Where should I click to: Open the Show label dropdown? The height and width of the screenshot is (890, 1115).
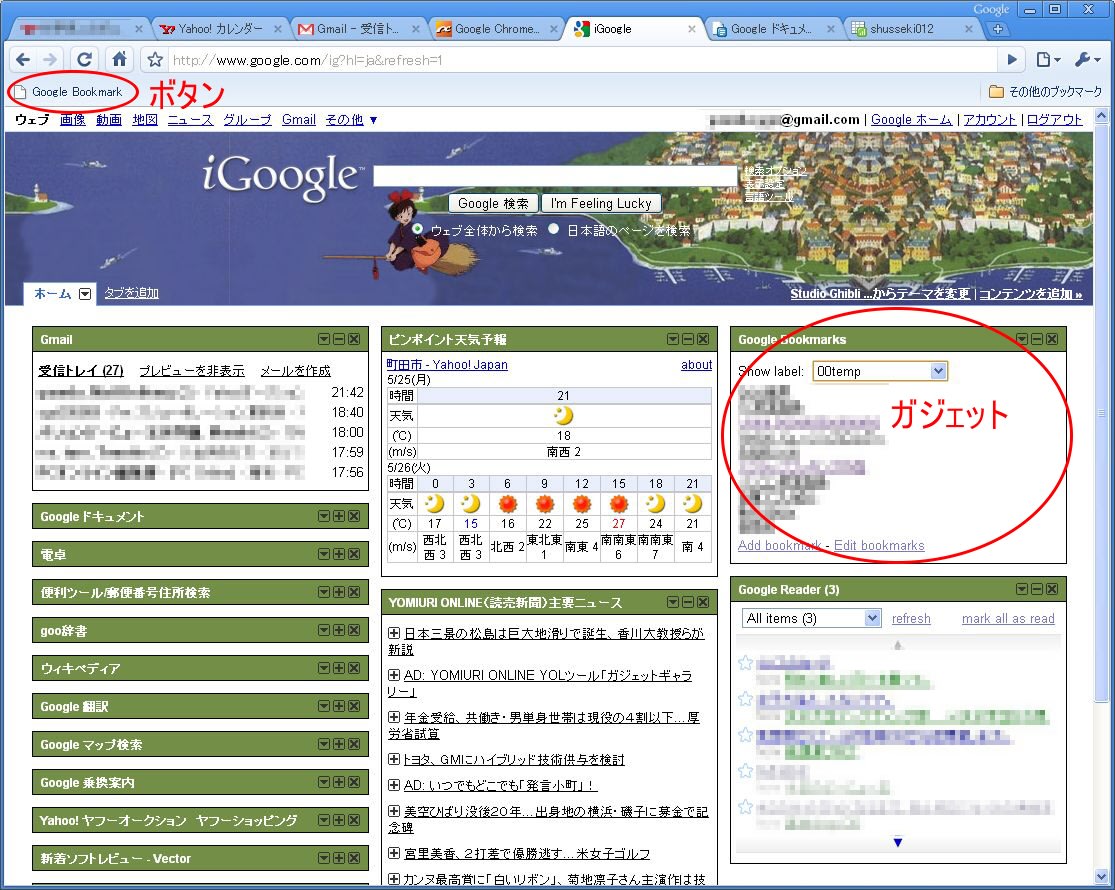tap(880, 371)
